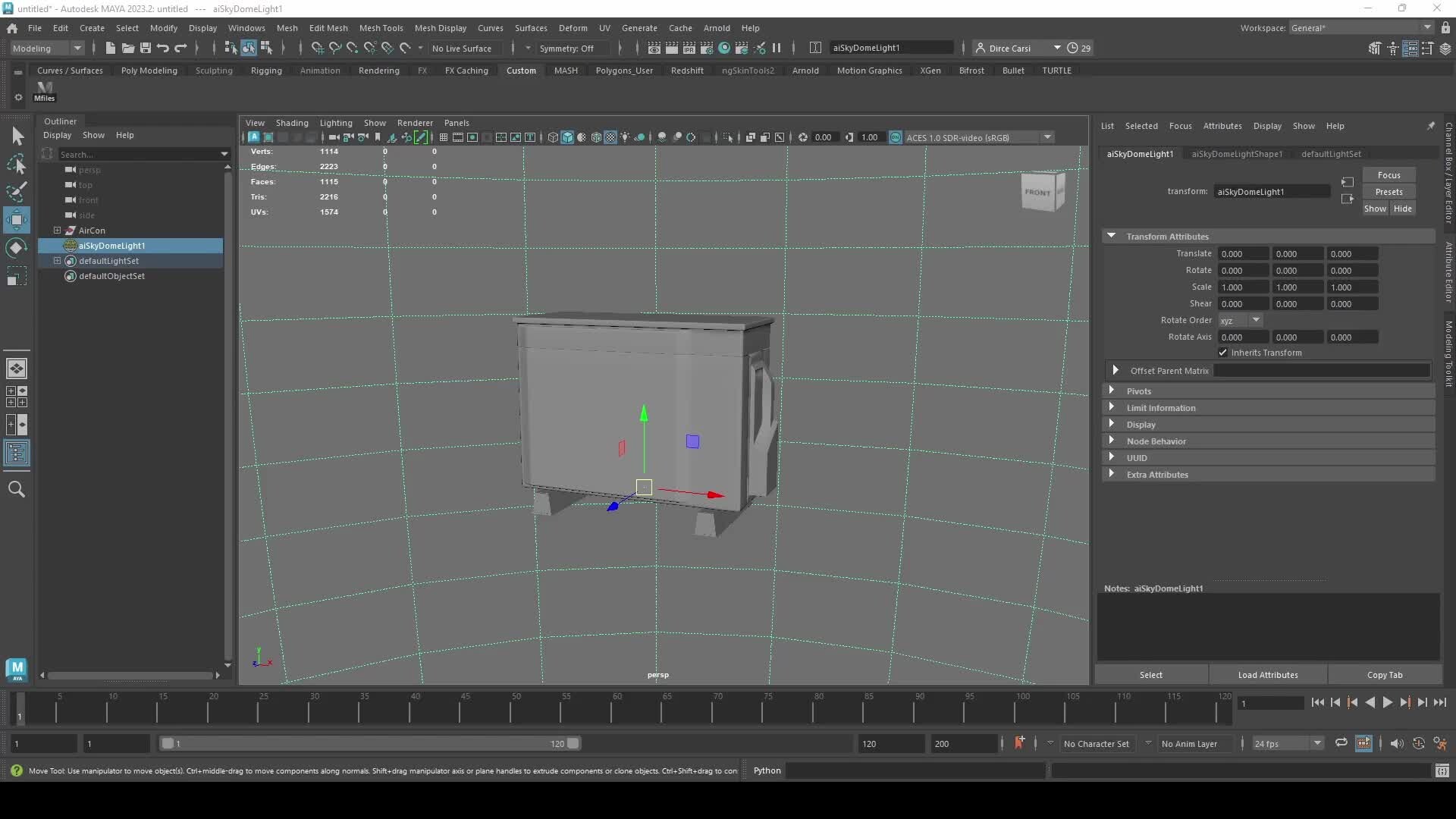Open the Mesh Tools menu
The image size is (1456, 819).
(x=381, y=28)
